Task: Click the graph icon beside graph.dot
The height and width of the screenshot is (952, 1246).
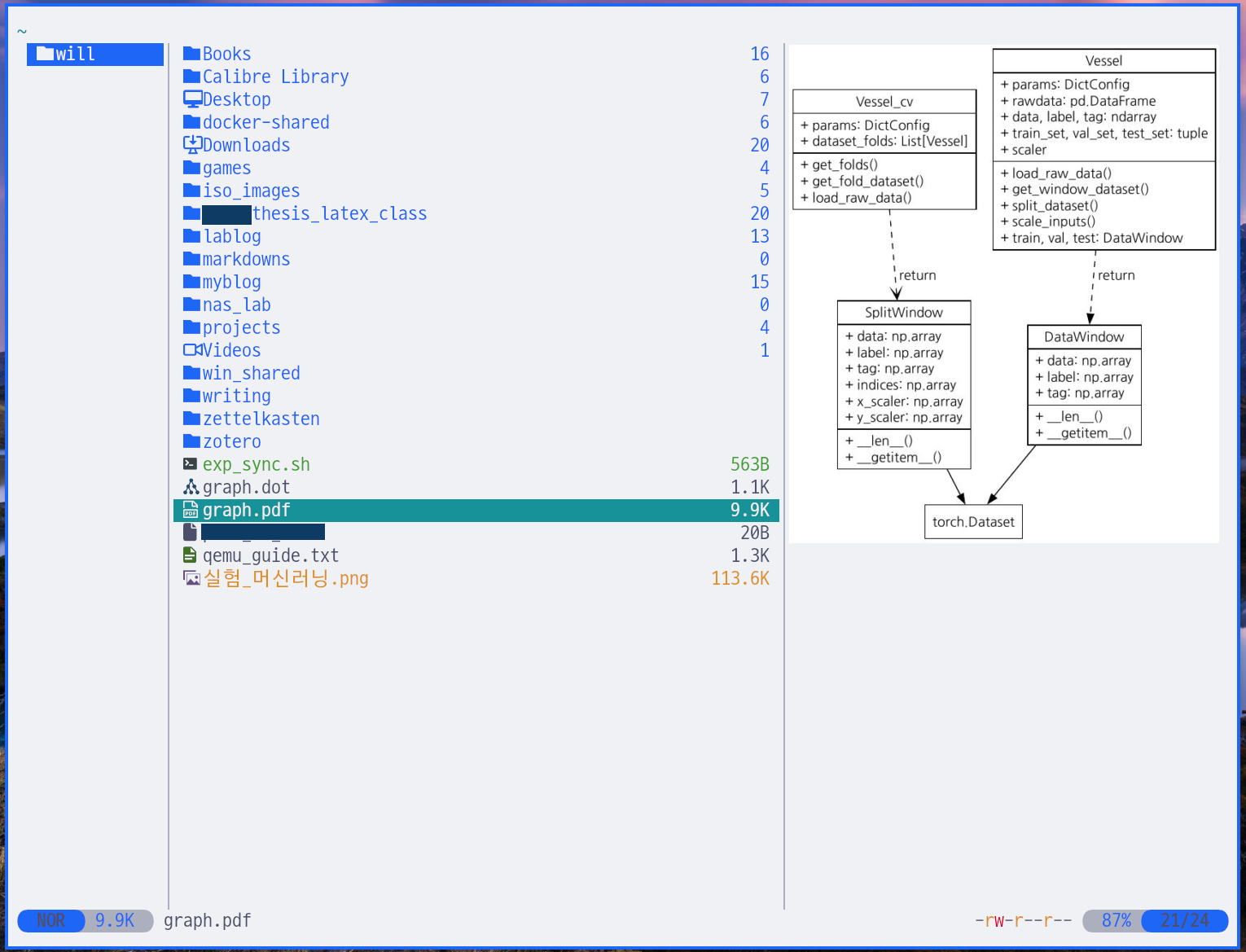Action: pos(191,487)
